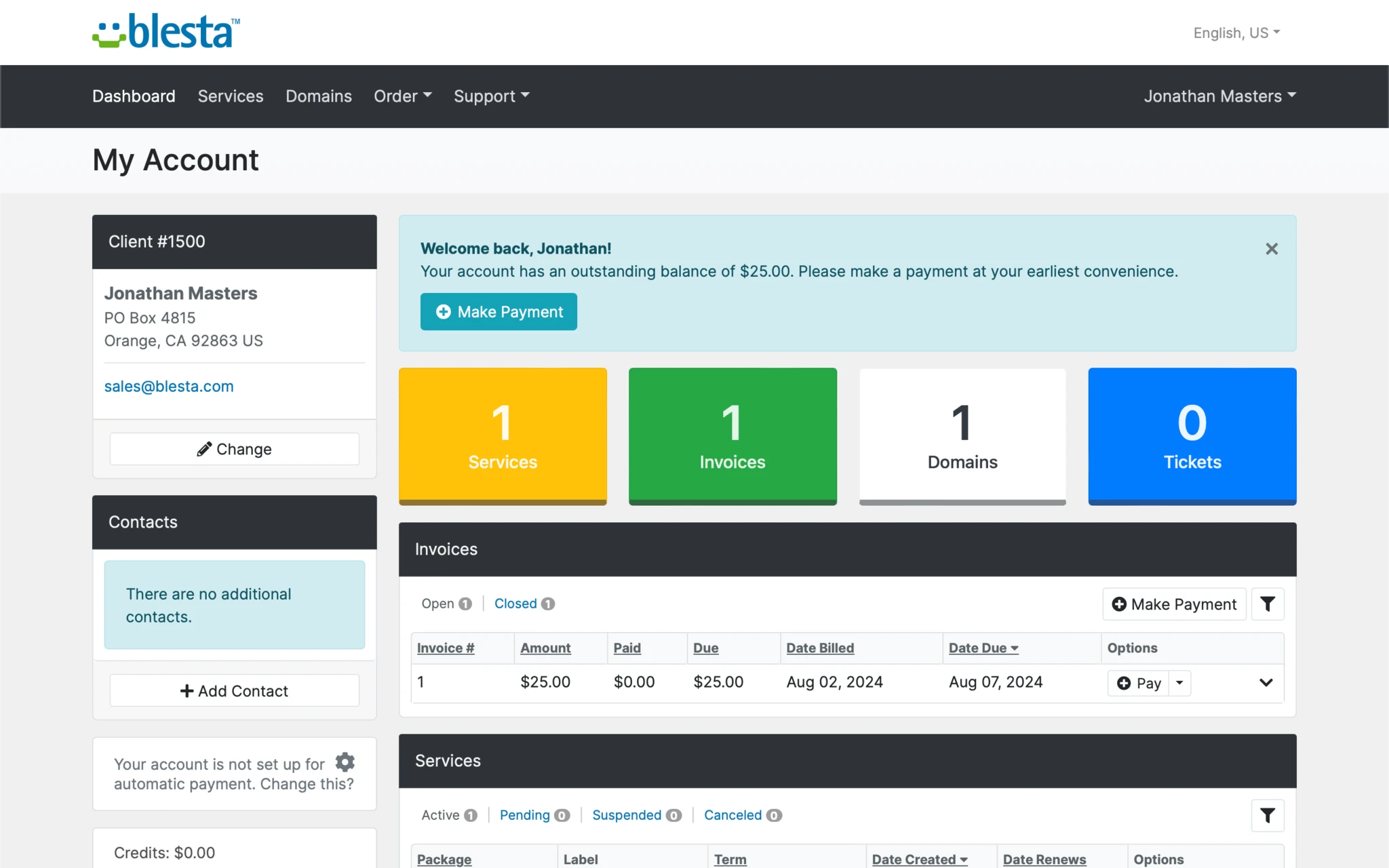1389x868 pixels.
Task: Open Services in navigation bar
Action: [x=231, y=96]
